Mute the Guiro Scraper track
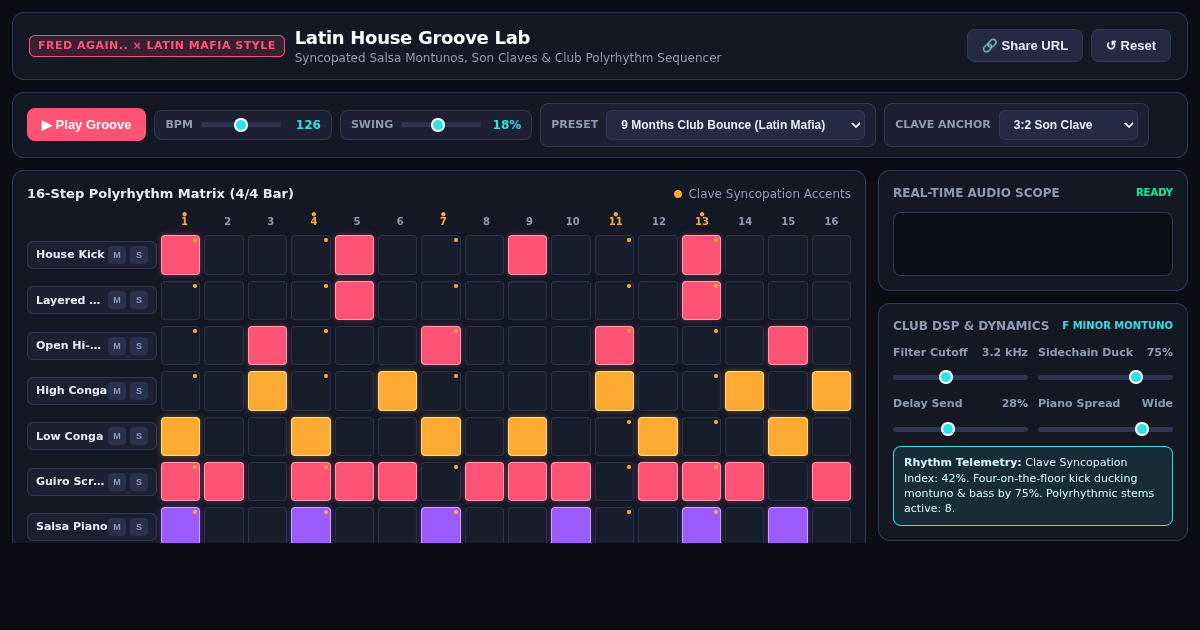The width and height of the screenshot is (1200, 630). 117,482
